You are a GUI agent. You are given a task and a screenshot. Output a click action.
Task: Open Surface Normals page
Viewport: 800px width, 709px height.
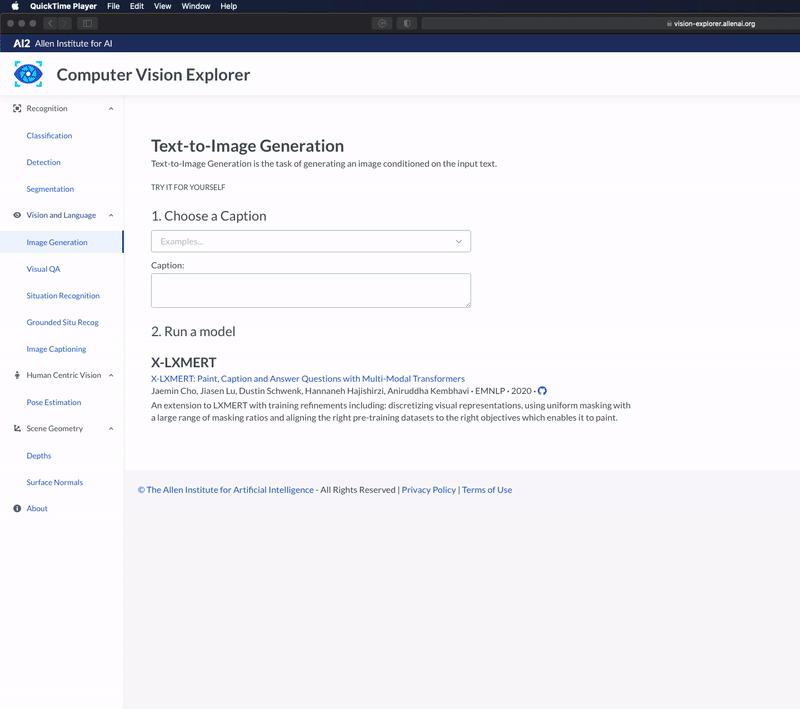pyautogui.click(x=55, y=482)
